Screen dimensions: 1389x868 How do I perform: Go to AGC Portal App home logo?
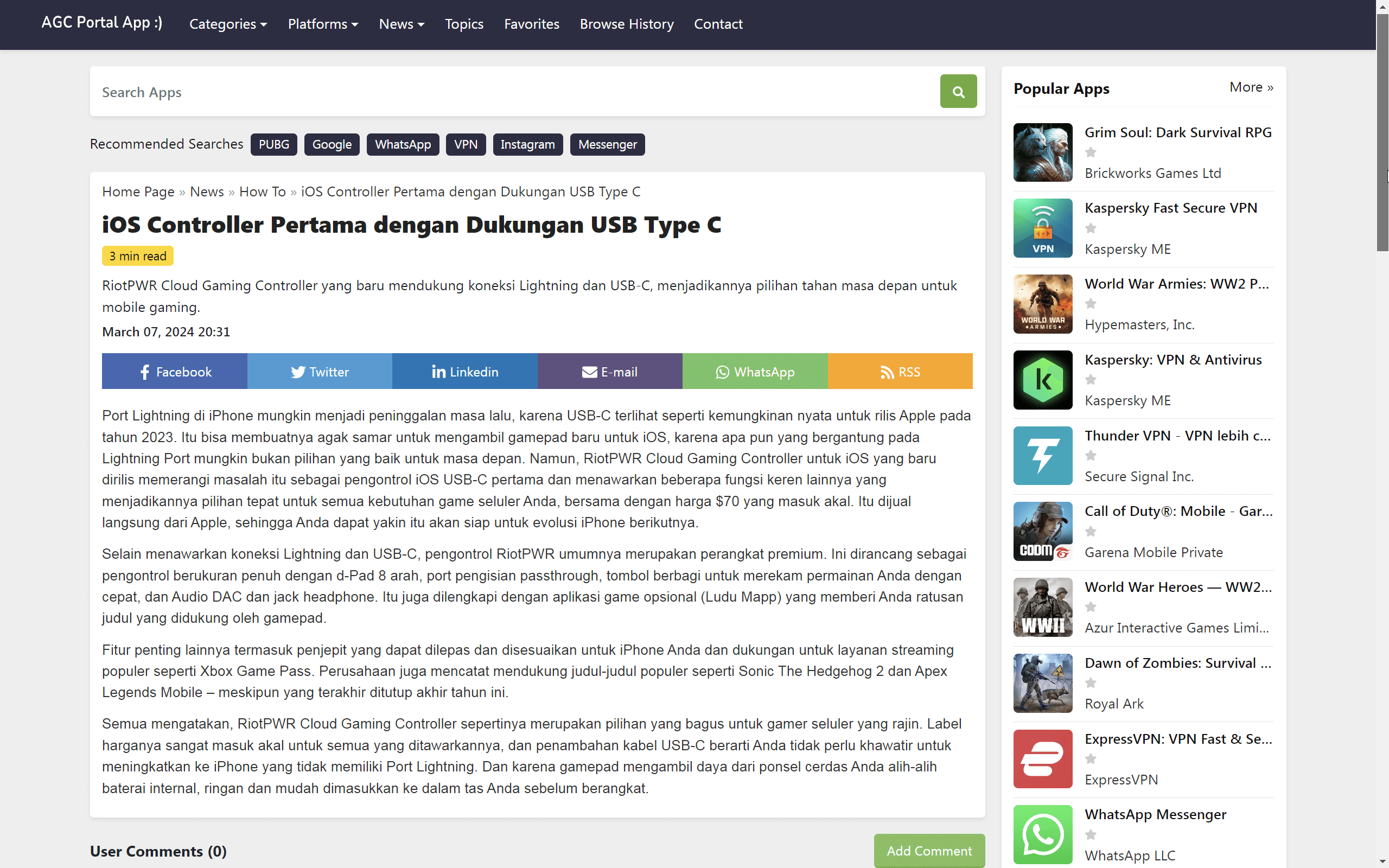click(x=101, y=22)
